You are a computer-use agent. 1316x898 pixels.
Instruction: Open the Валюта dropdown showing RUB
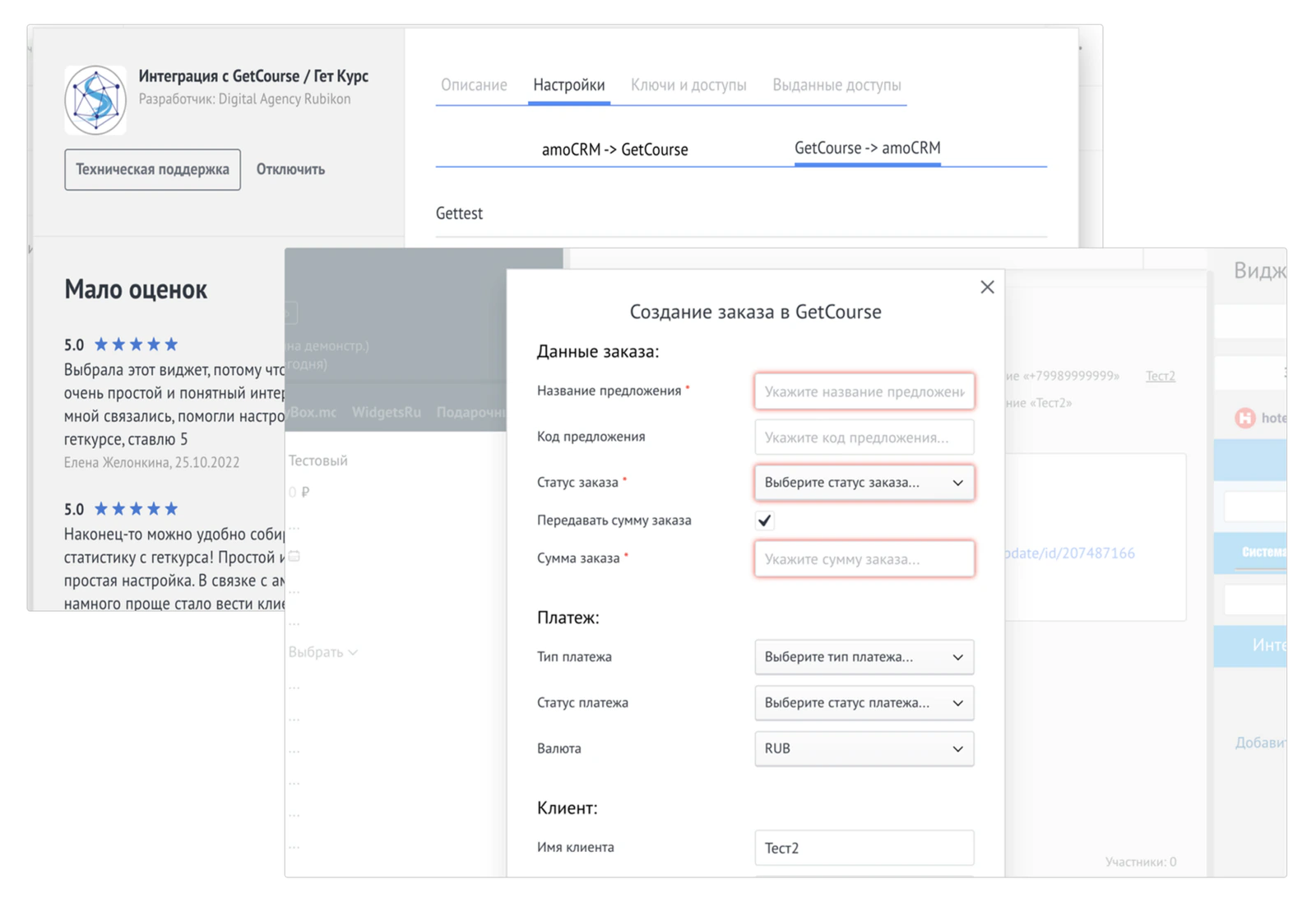click(x=864, y=749)
